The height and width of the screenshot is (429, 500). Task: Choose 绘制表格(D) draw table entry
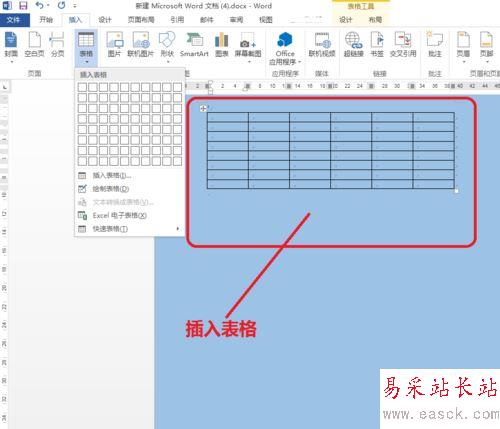click(x=130, y=189)
